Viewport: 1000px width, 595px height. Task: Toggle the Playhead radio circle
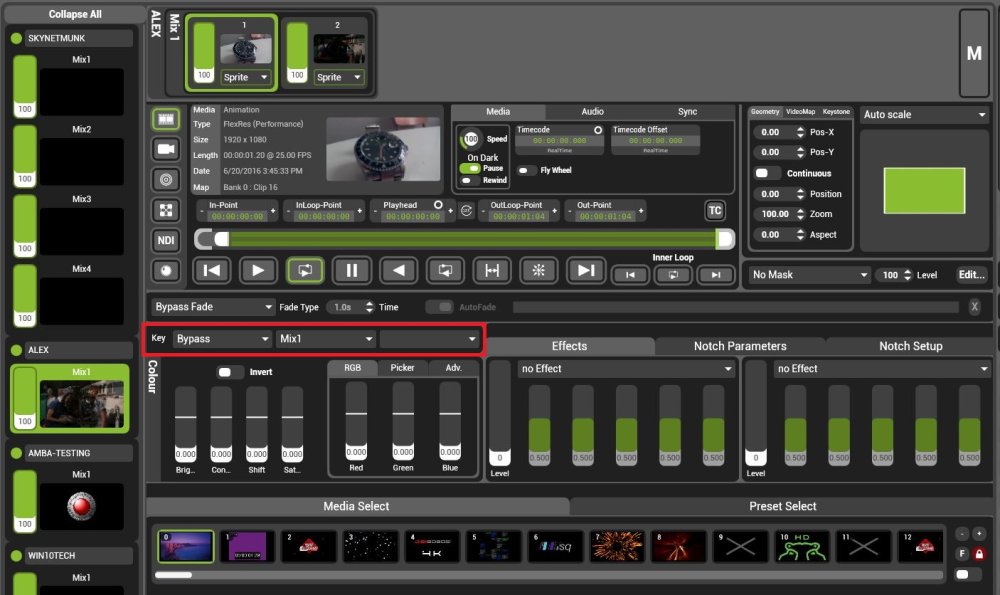tap(438, 205)
